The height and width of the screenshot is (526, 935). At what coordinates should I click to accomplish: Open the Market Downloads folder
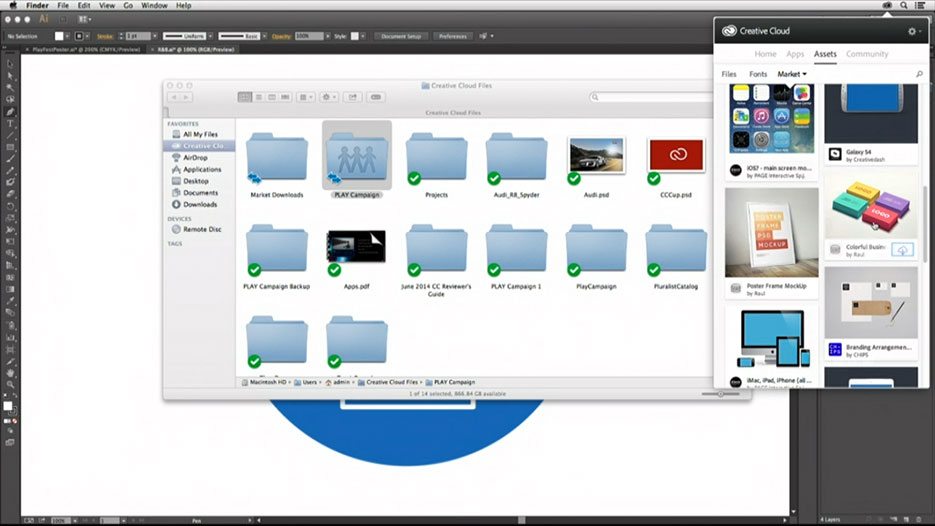click(x=277, y=157)
